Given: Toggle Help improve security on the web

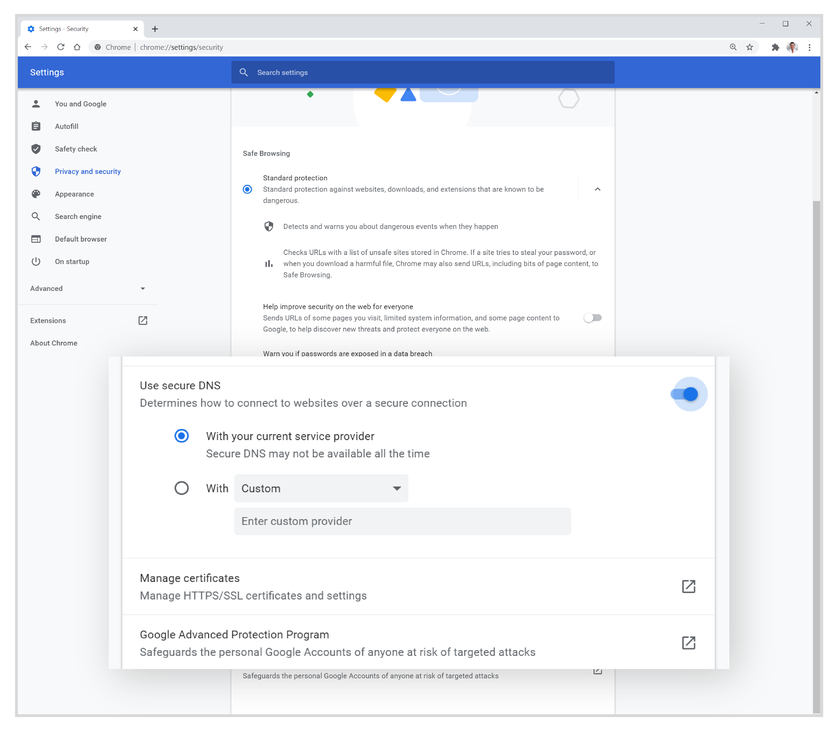Looking at the screenshot, I should (592, 318).
